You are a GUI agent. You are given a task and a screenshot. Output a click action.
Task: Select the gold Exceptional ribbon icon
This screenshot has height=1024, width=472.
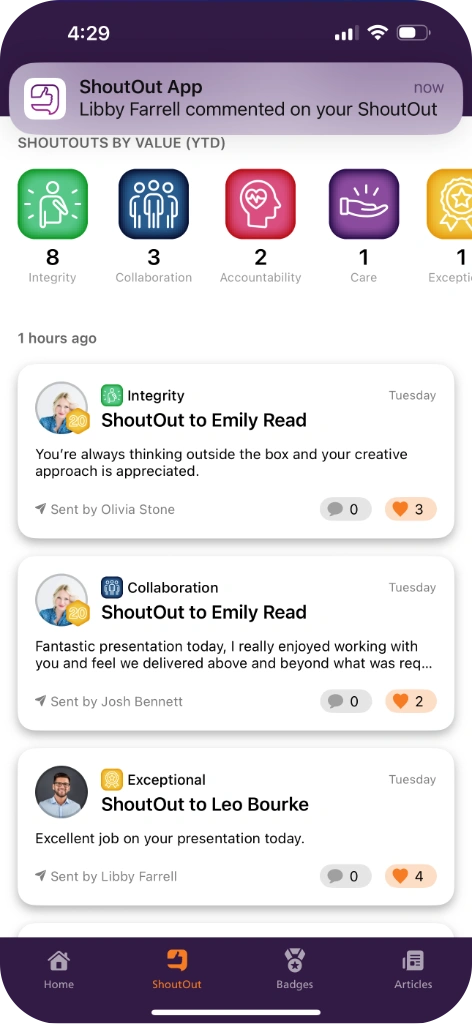pos(450,204)
